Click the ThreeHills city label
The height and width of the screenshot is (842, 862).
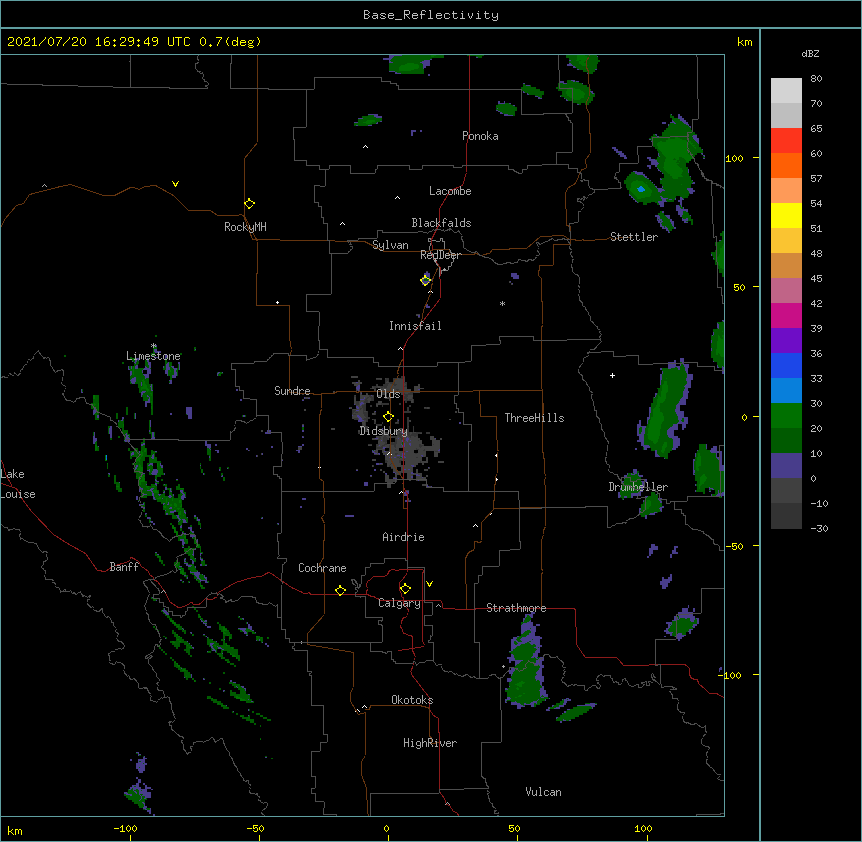tap(534, 418)
